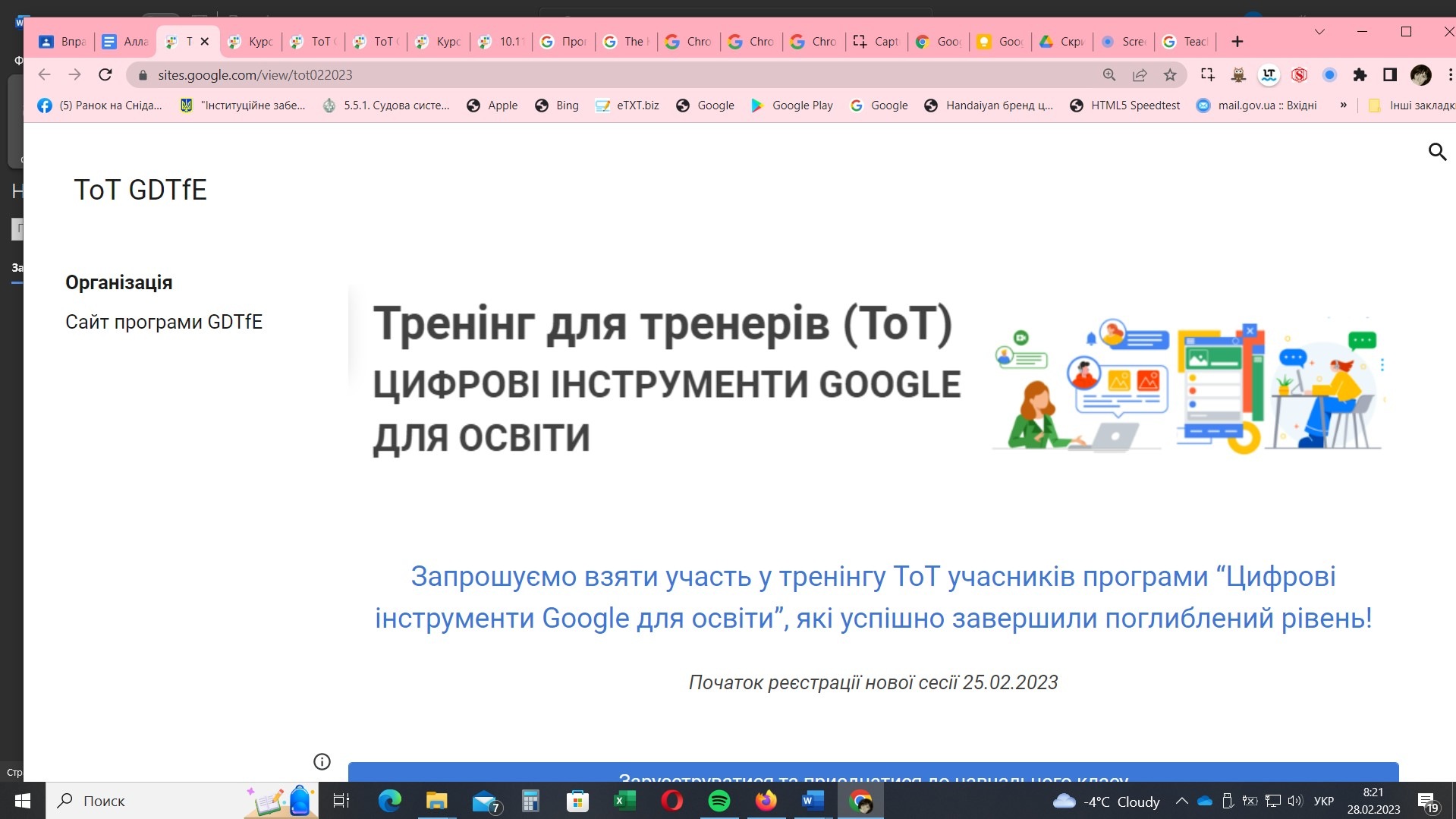Screen dimensions: 1456x819
Task: Open the GDTfE program site link
Action: [x=164, y=322]
